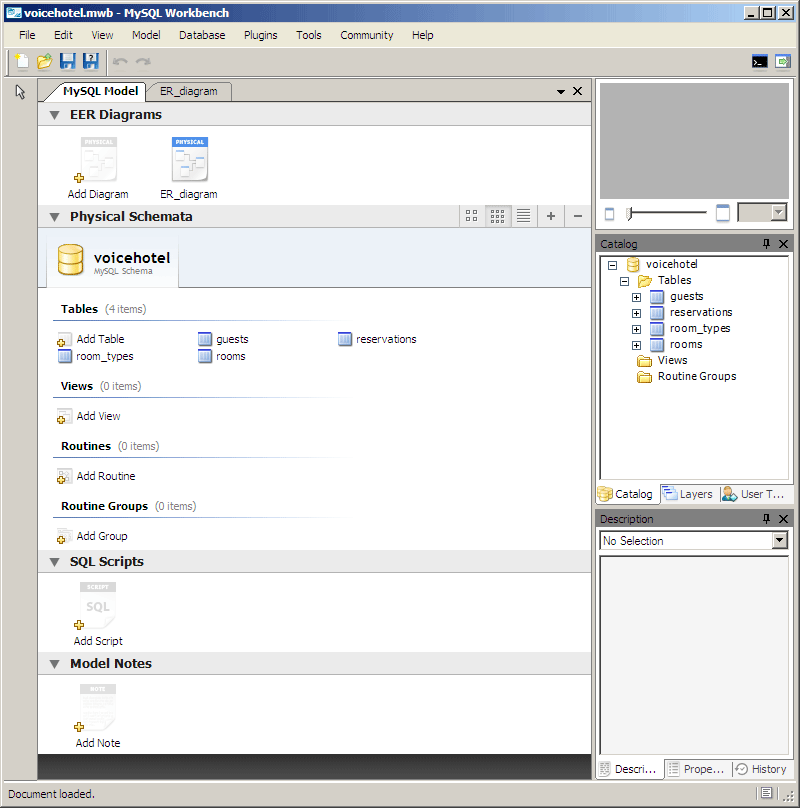800x808 pixels.
Task: Close the Description panel
Action: coord(784,519)
